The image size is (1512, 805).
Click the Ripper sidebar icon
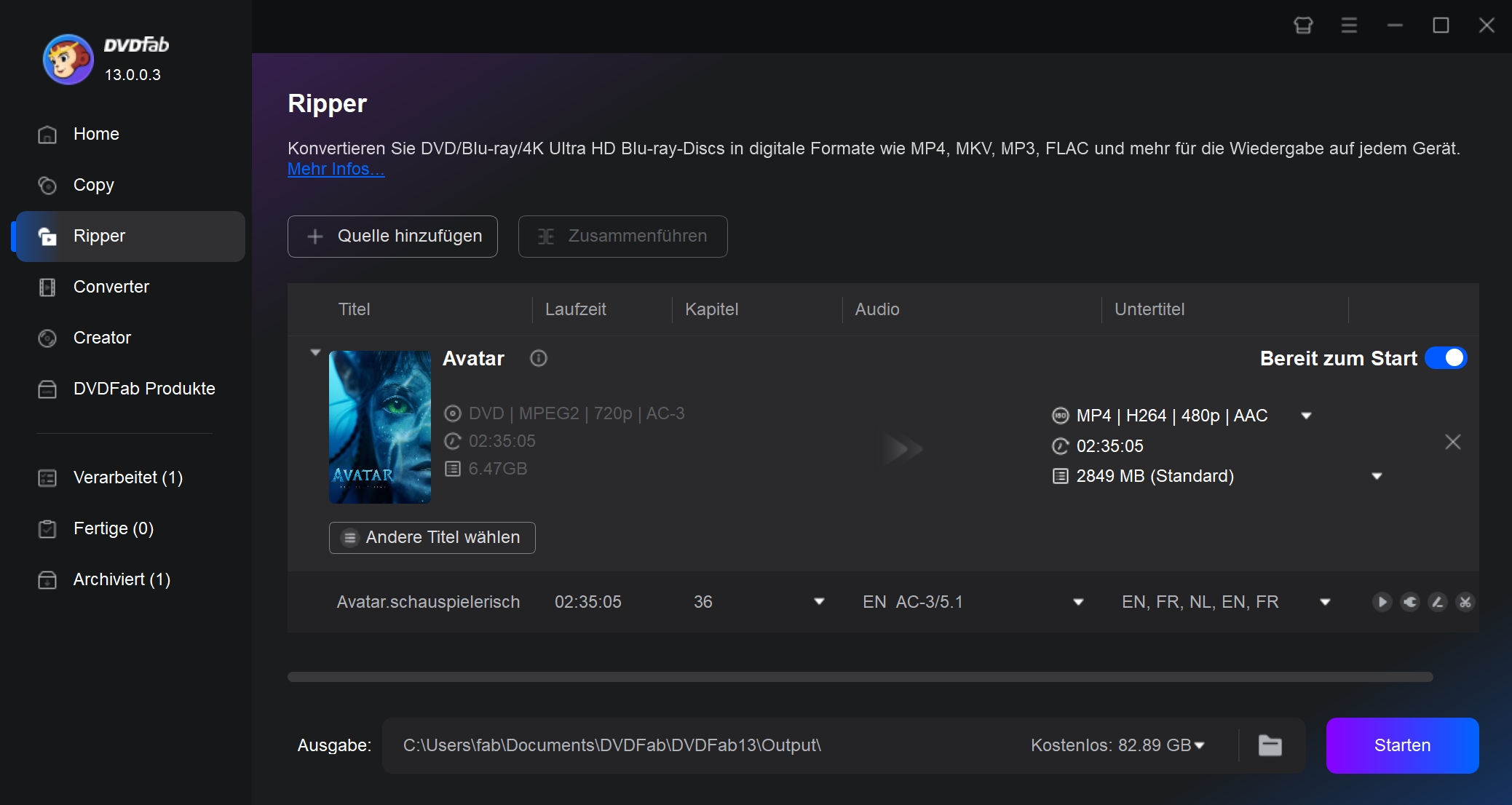(47, 236)
